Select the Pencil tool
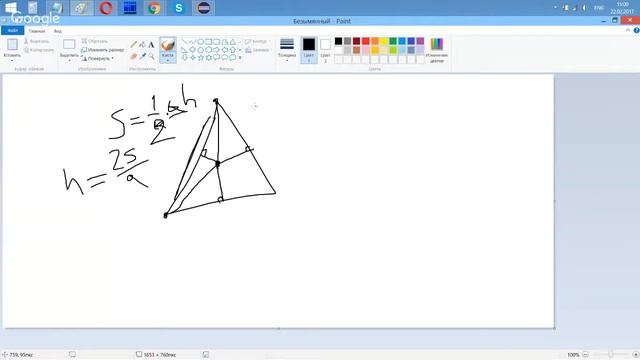The image size is (640, 360). tap(133, 44)
